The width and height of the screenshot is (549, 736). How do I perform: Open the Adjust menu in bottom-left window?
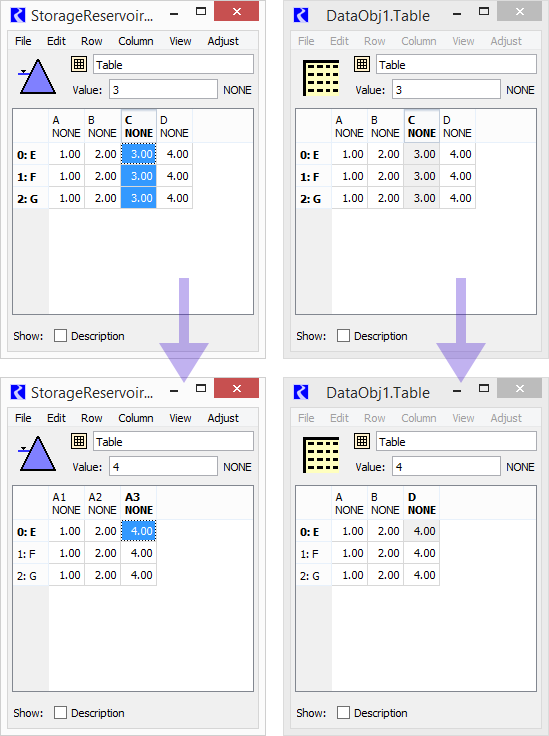pyautogui.click(x=223, y=418)
